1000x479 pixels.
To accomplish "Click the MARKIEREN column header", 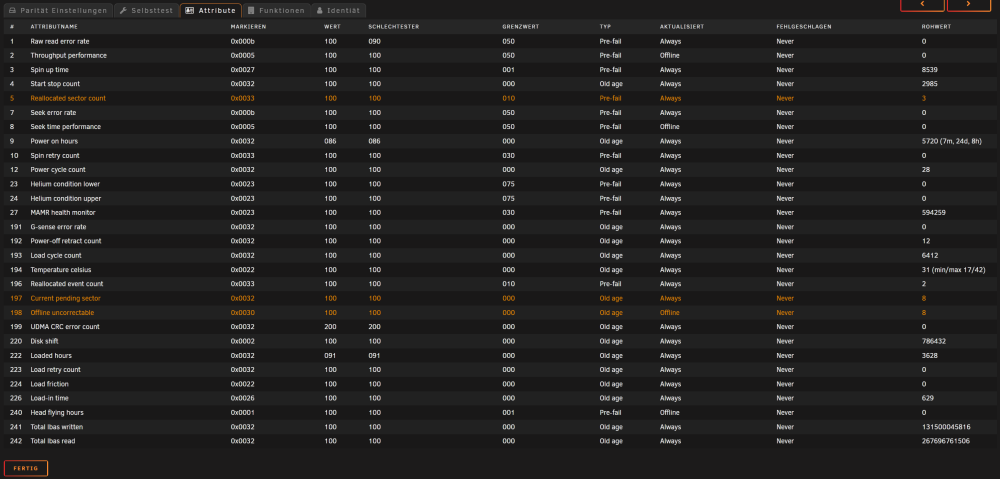I will 248,27.
